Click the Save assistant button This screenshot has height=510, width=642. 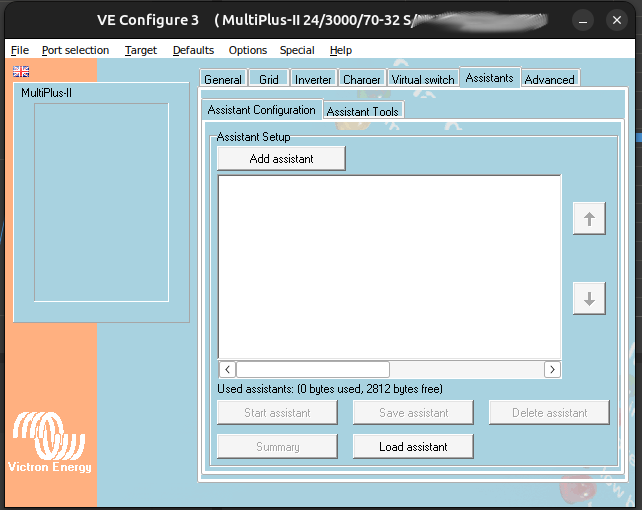click(413, 413)
